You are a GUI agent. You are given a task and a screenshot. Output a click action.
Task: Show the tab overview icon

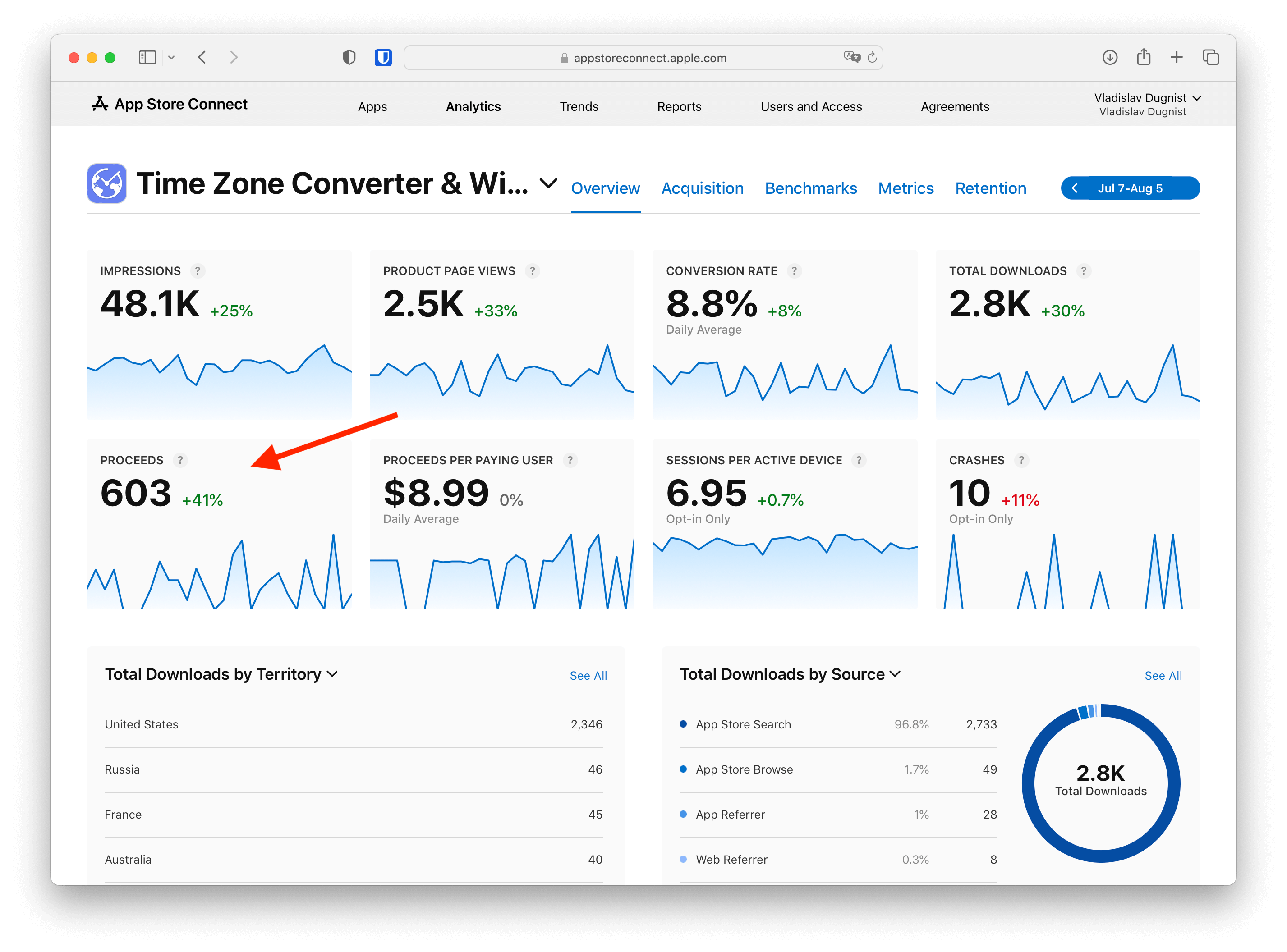[x=1210, y=58]
